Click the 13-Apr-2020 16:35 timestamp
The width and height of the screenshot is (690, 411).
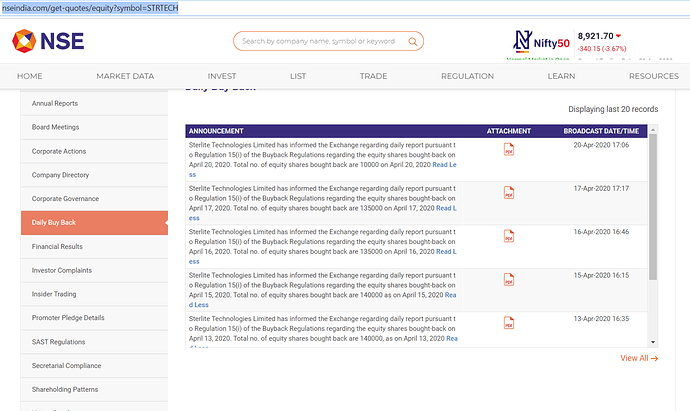pyautogui.click(x=601, y=319)
